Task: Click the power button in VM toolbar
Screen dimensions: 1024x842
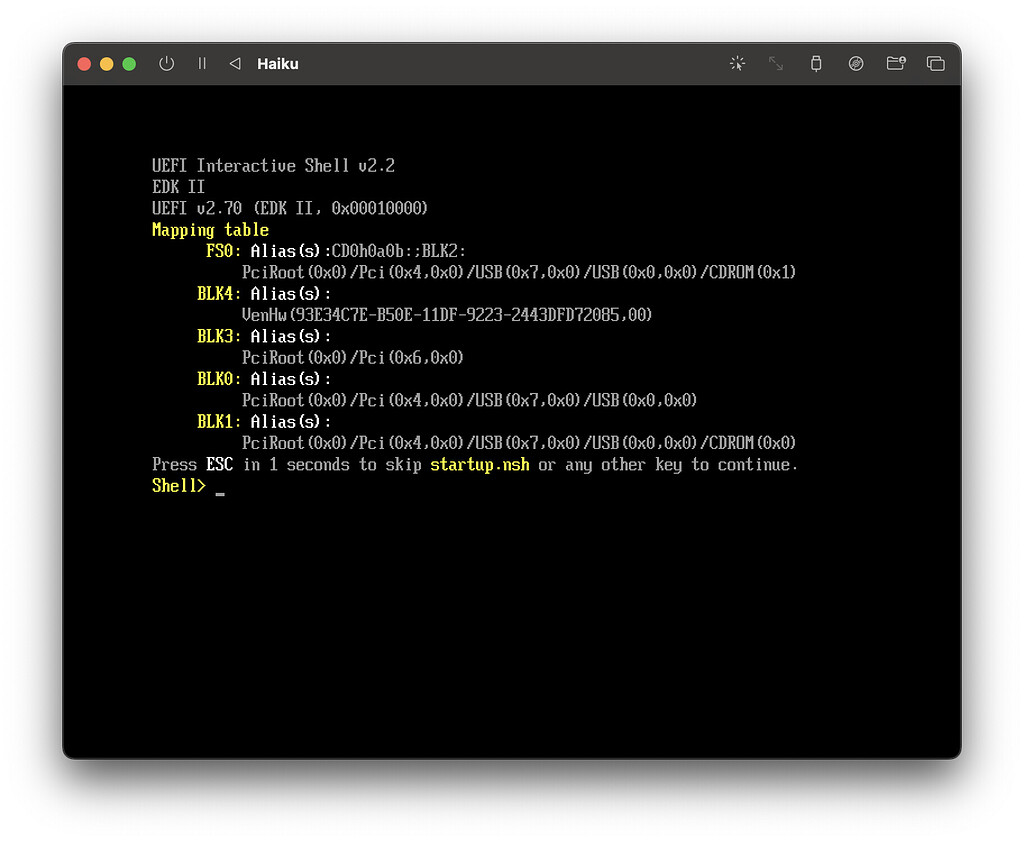Action: coord(167,63)
